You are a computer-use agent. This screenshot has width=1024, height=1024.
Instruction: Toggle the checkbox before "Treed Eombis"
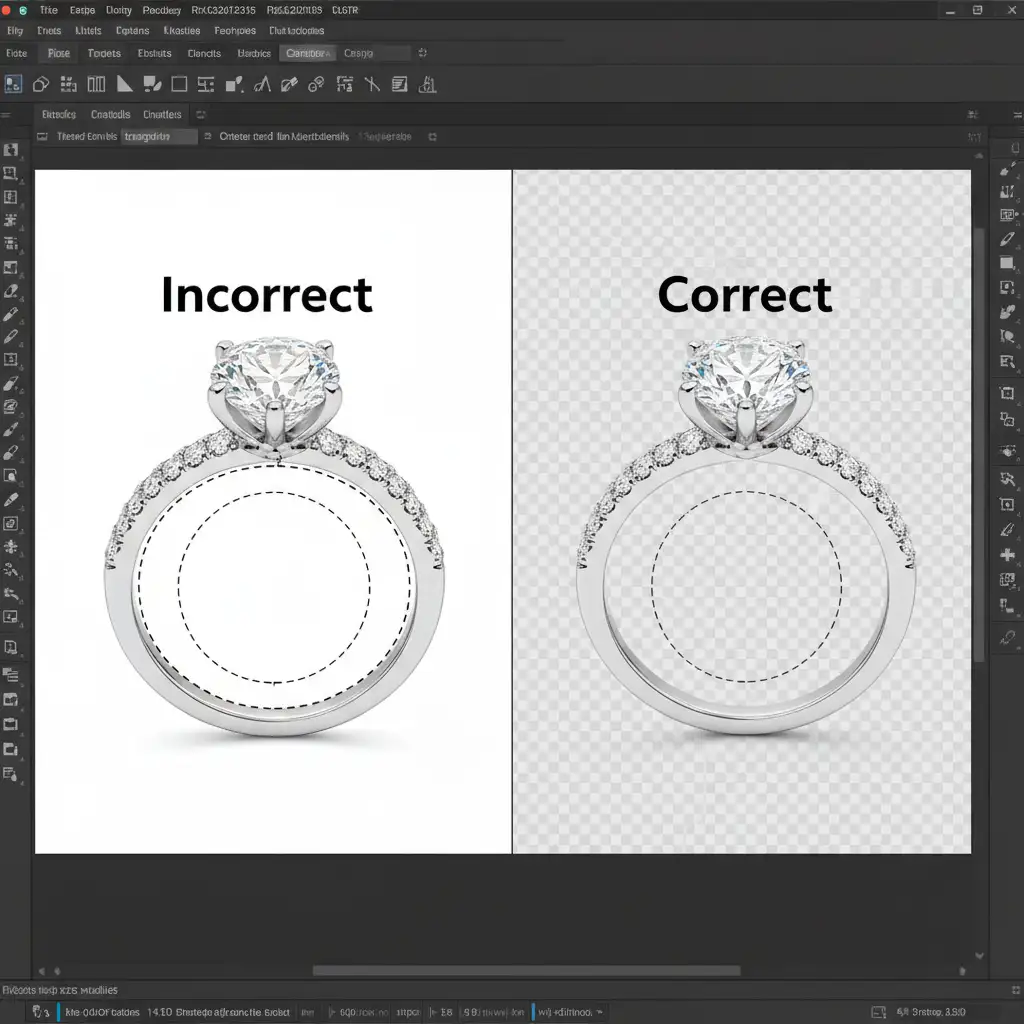[x=42, y=137]
